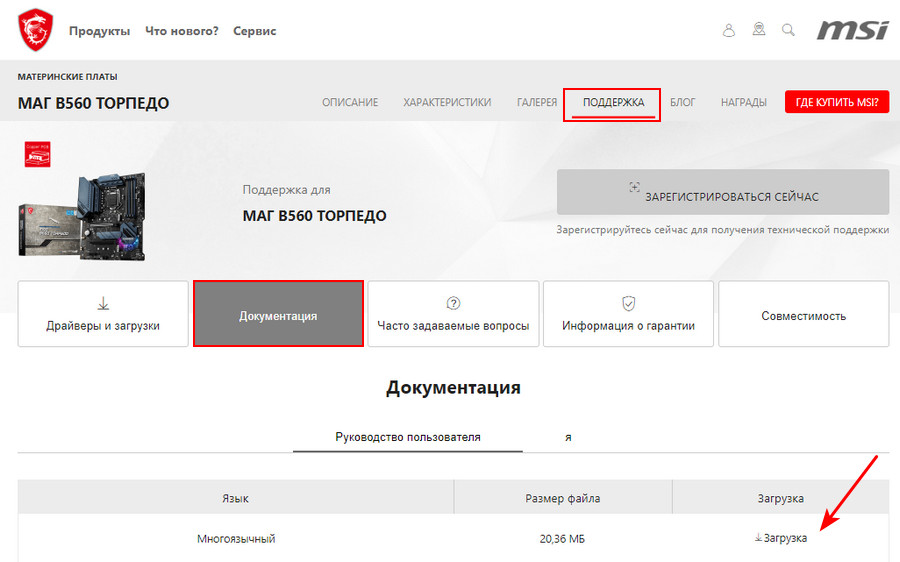This screenshot has height=562, width=900.
Task: Open the Совместимость section
Action: point(804,313)
